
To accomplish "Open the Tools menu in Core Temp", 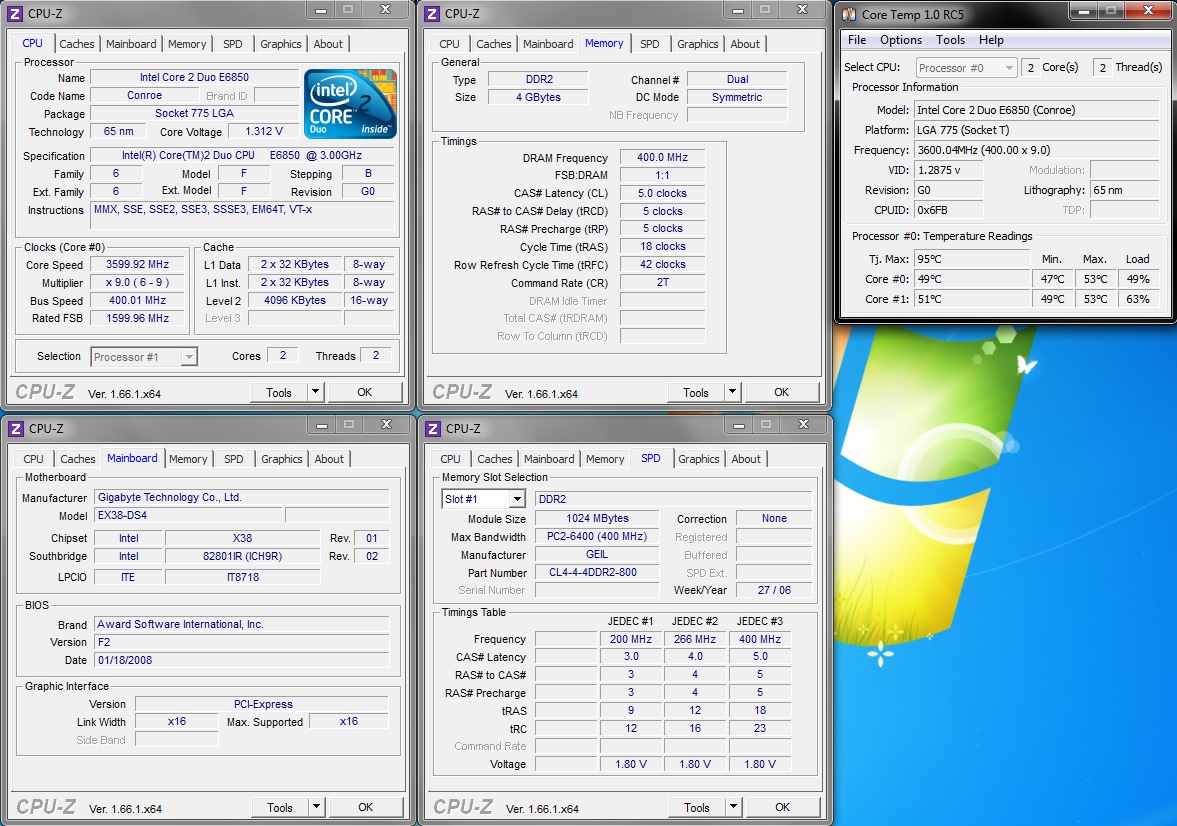I will pyautogui.click(x=950, y=40).
